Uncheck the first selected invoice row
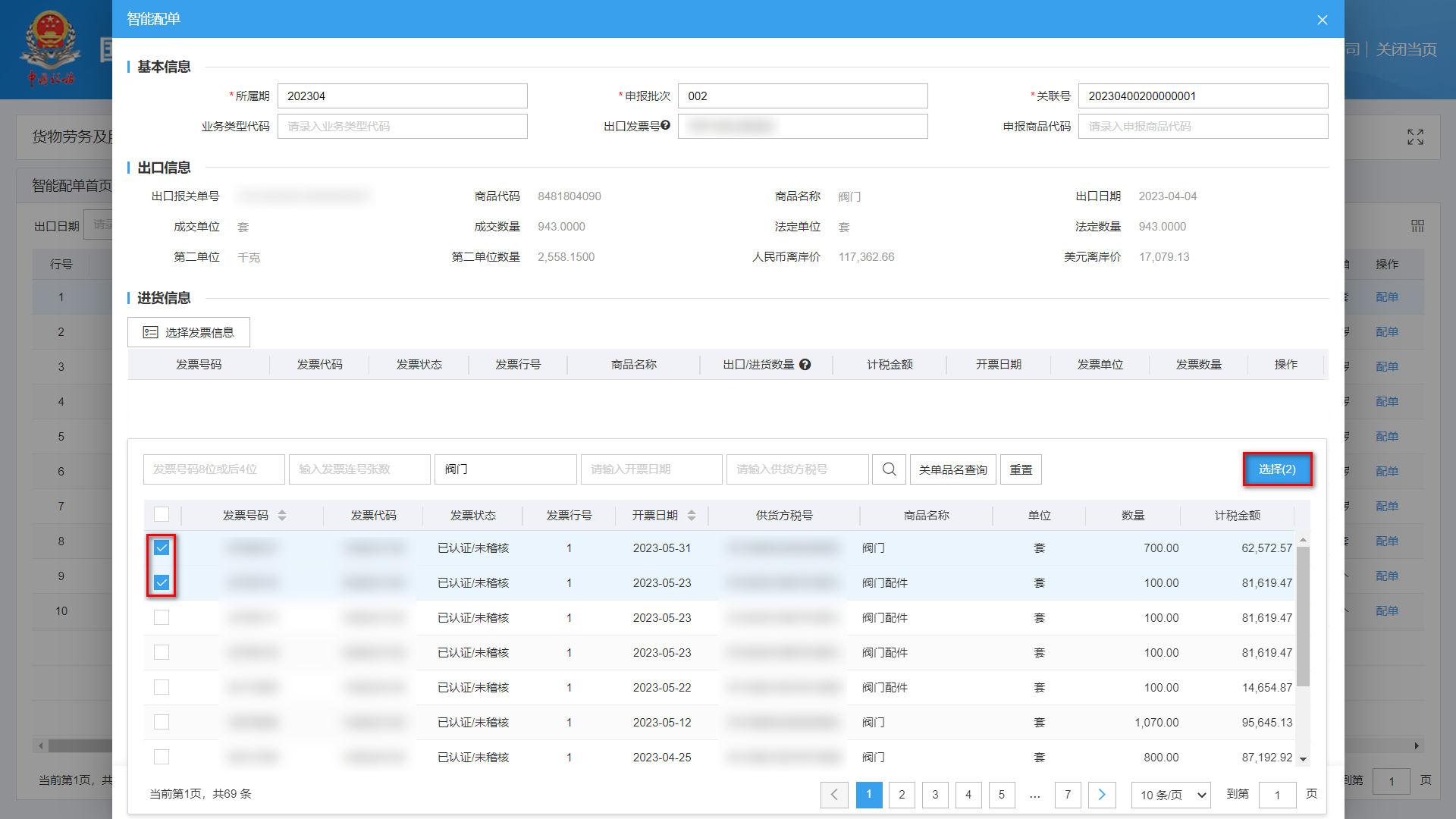 click(162, 548)
